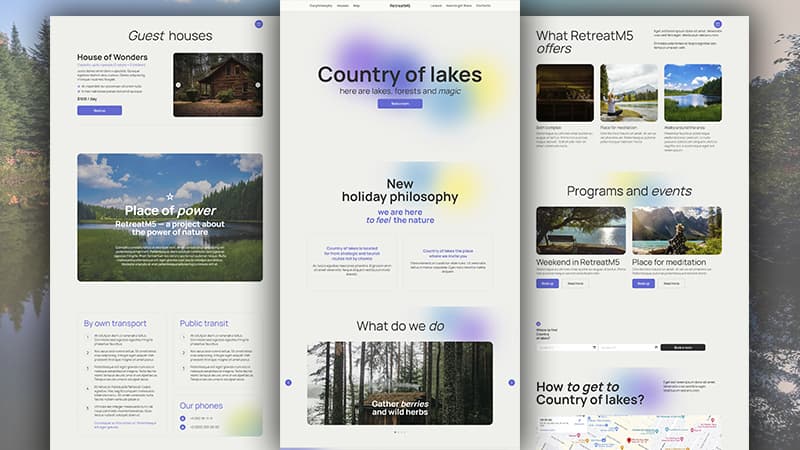800x450 pixels.
Task: Click the purple button under Place for meditation event
Action: (x=644, y=283)
